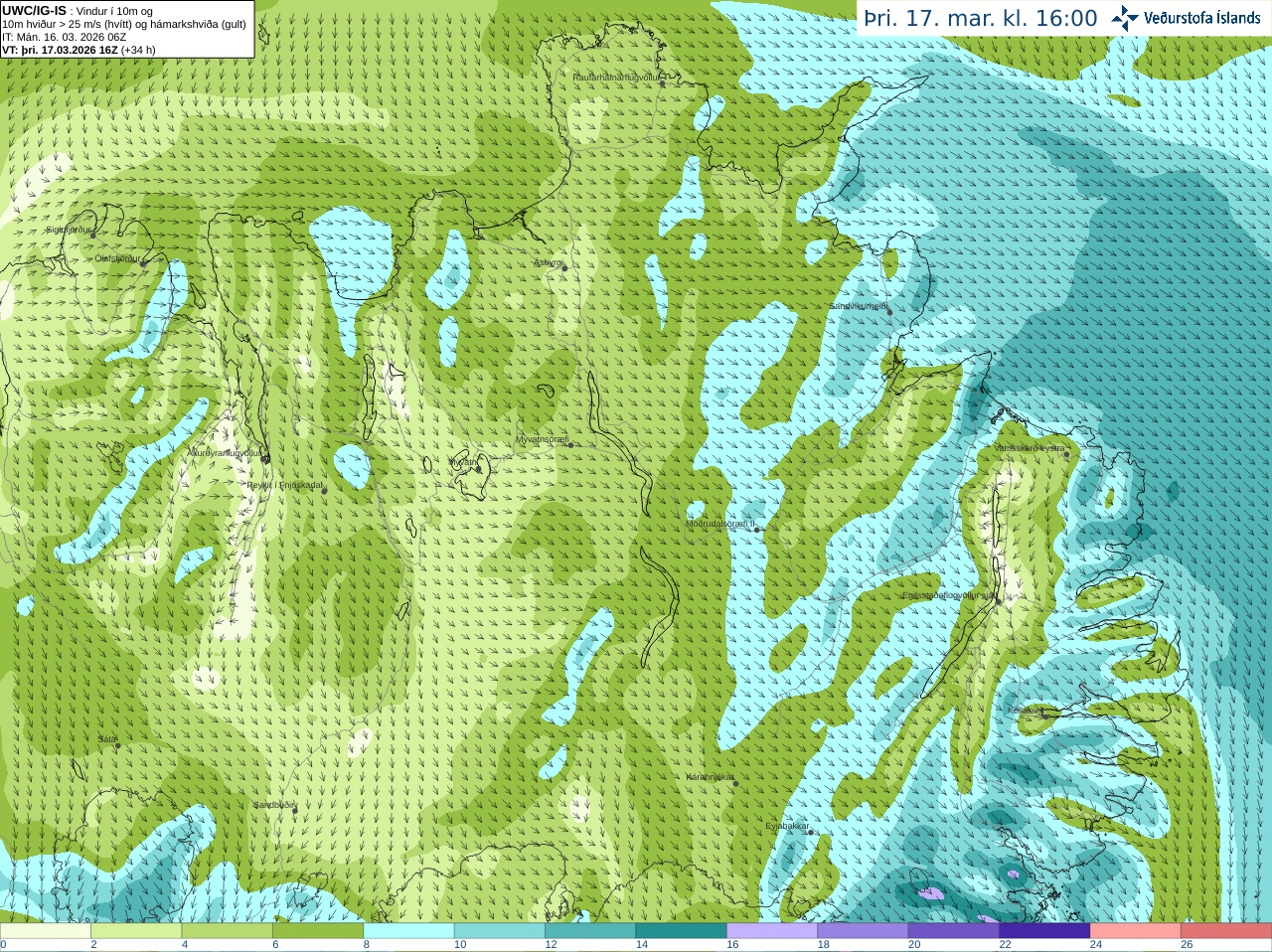Viewport: 1272px width, 952px height.
Task: Click the 16–18 m/s lavender legend swatch
Action: point(772,931)
